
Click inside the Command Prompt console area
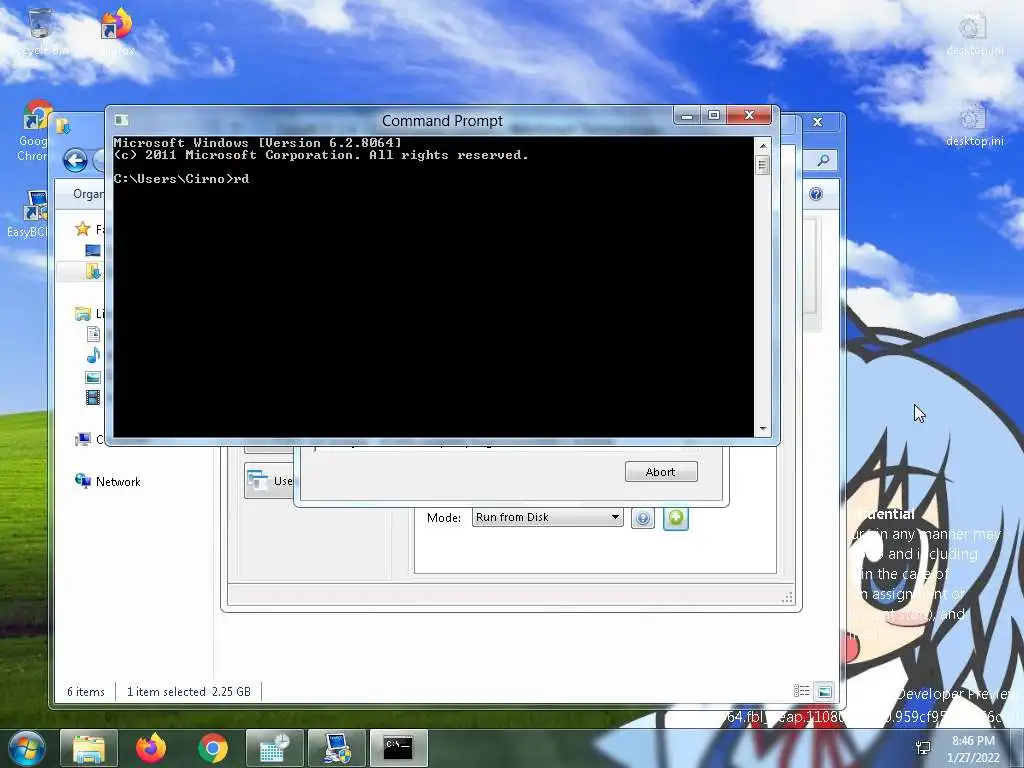tap(433, 287)
